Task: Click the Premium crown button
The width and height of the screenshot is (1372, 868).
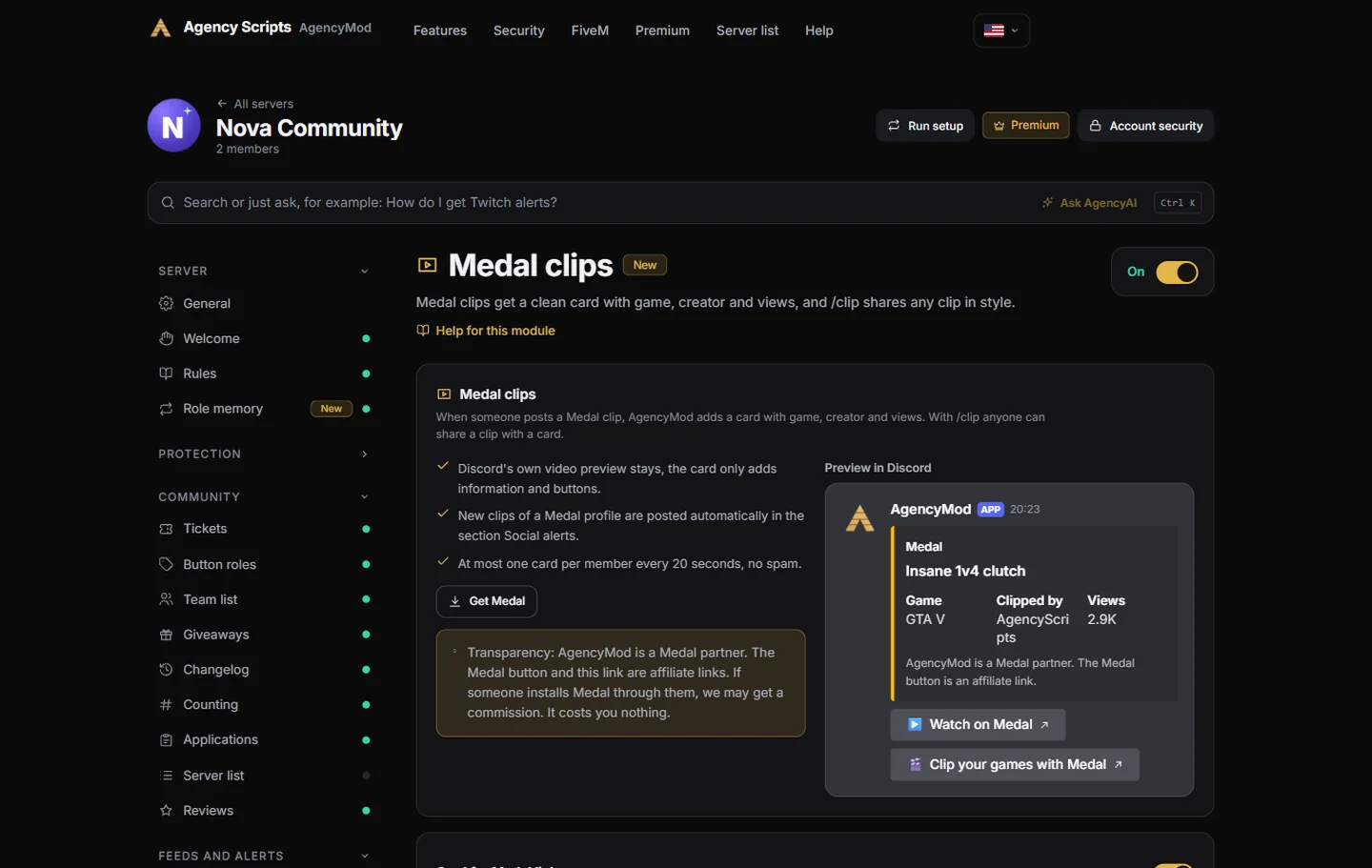Action: pyautogui.click(x=1026, y=126)
